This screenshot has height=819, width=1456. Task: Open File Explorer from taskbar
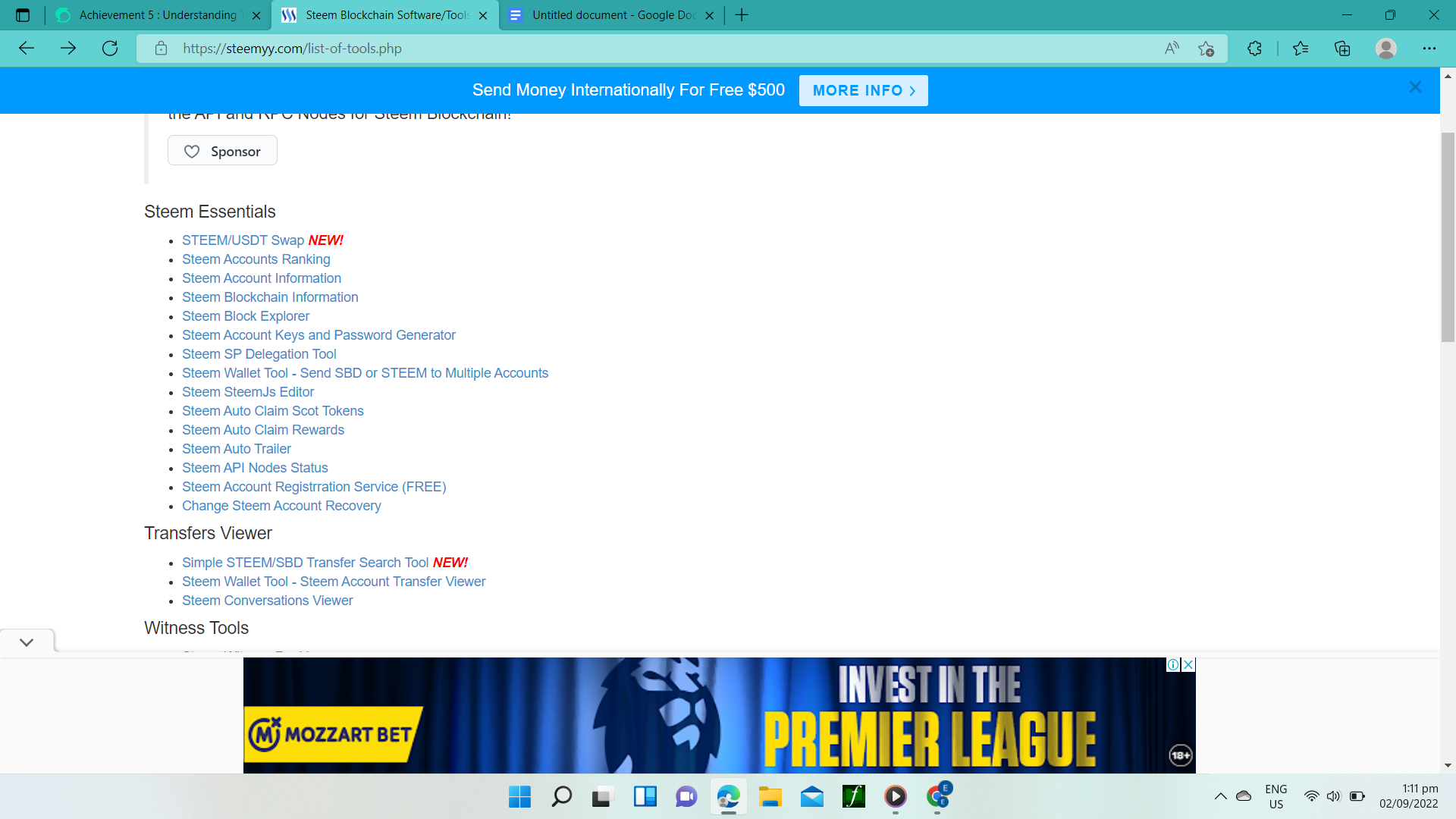pyautogui.click(x=770, y=797)
